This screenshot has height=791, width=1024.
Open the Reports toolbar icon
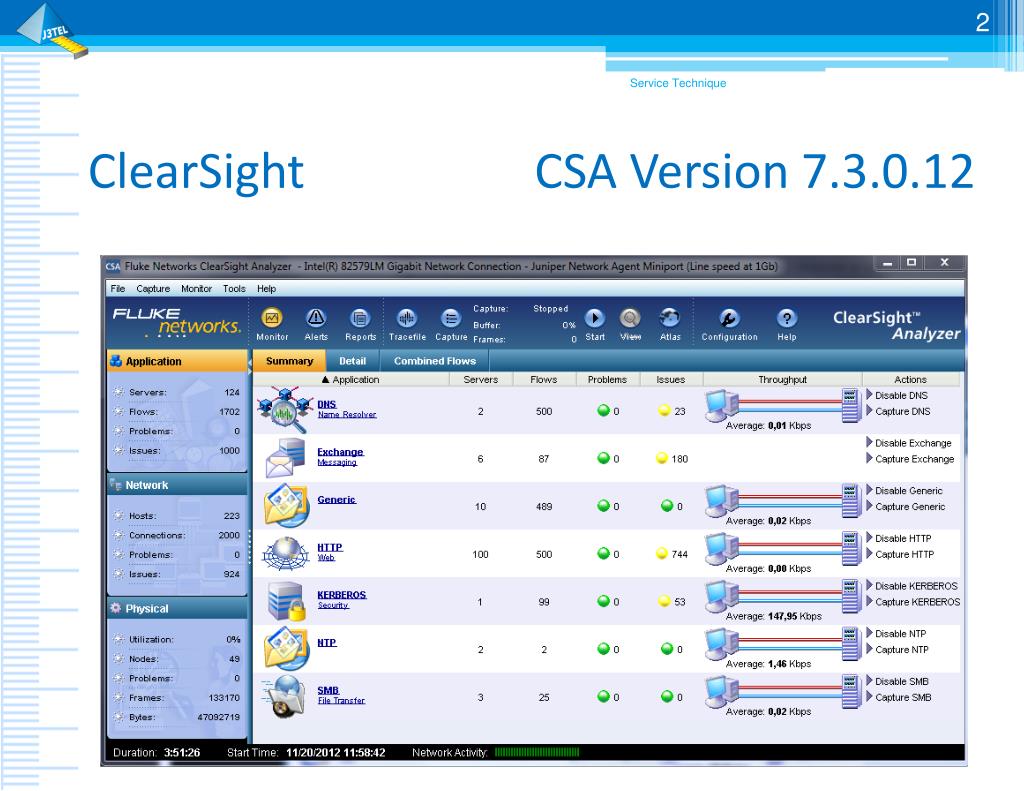[x=360, y=319]
